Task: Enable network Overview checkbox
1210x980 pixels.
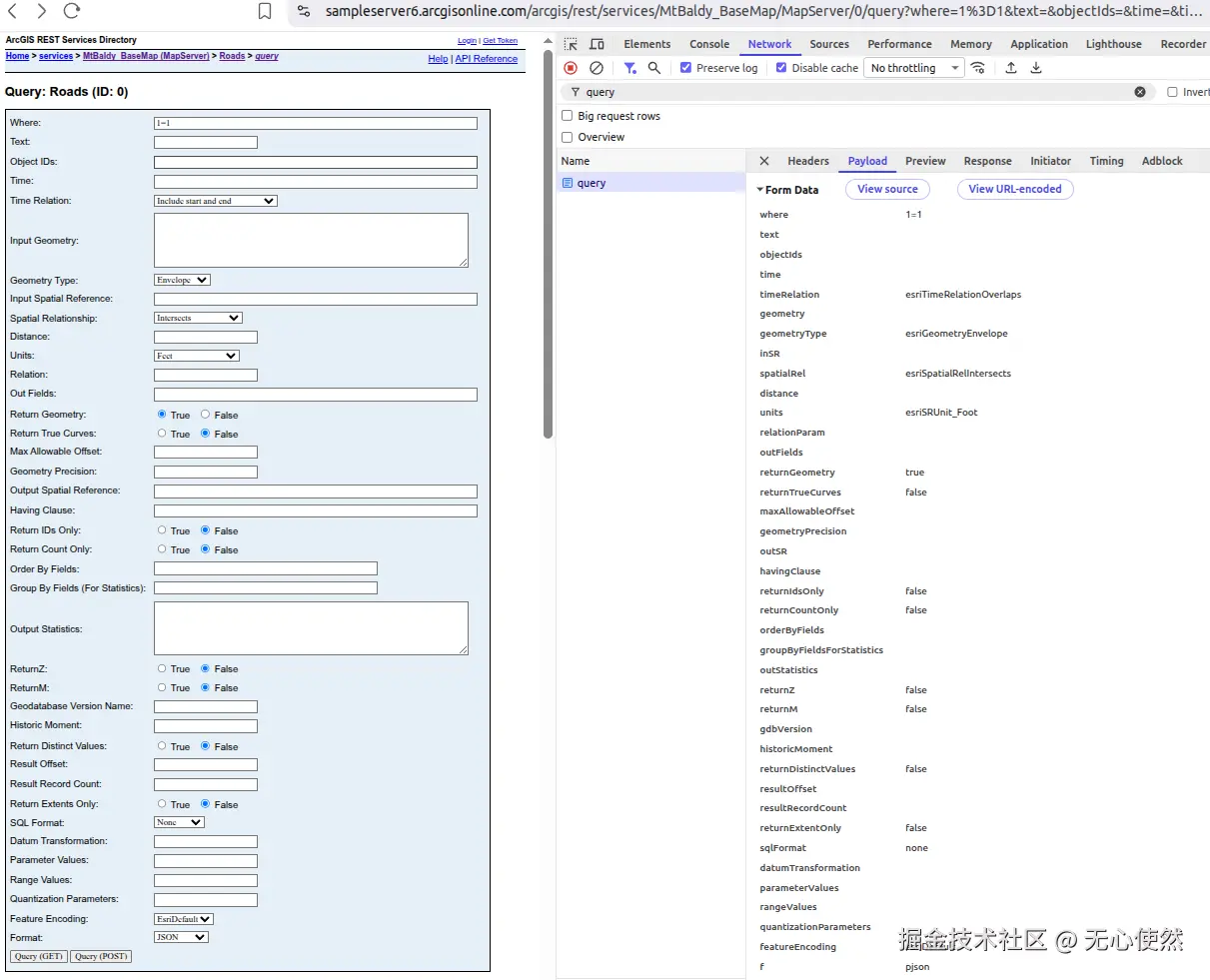Action: 568,137
